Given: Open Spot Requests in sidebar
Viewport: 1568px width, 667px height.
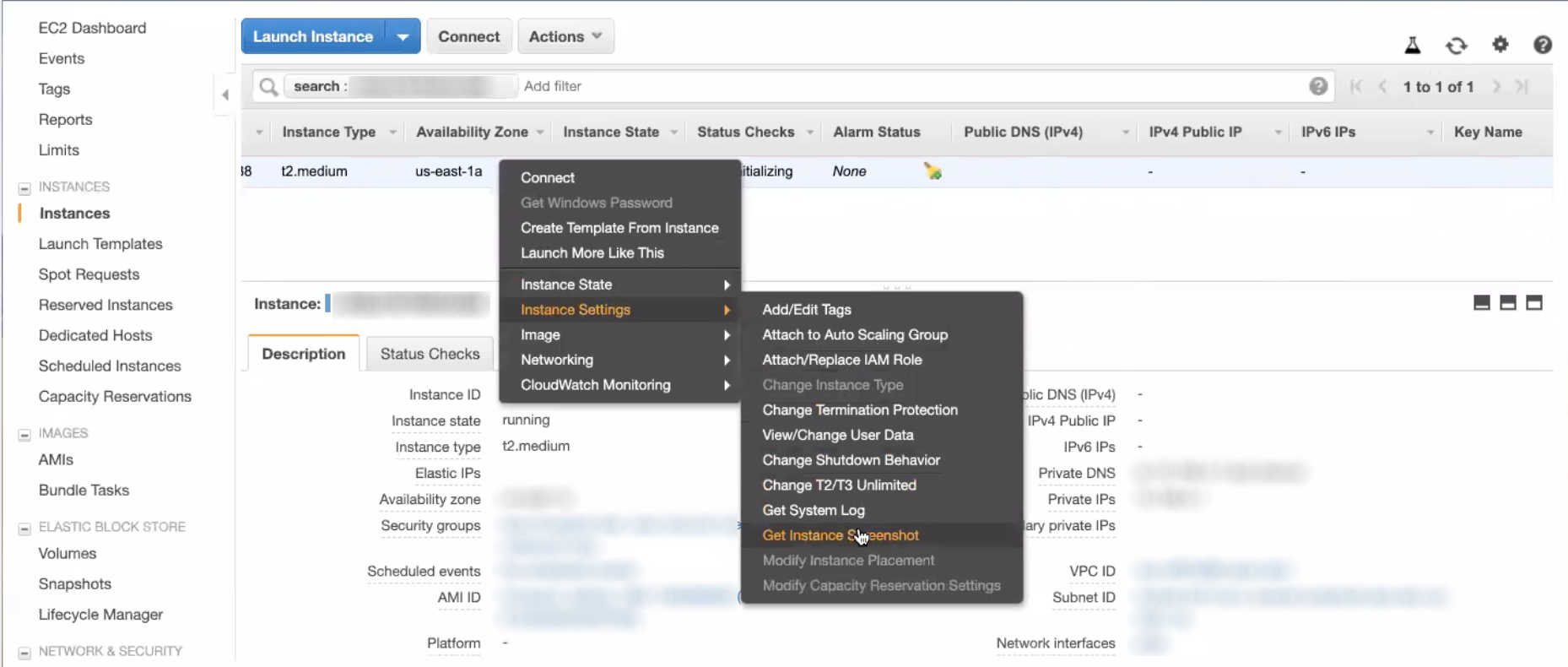Looking at the screenshot, I should tap(89, 274).
